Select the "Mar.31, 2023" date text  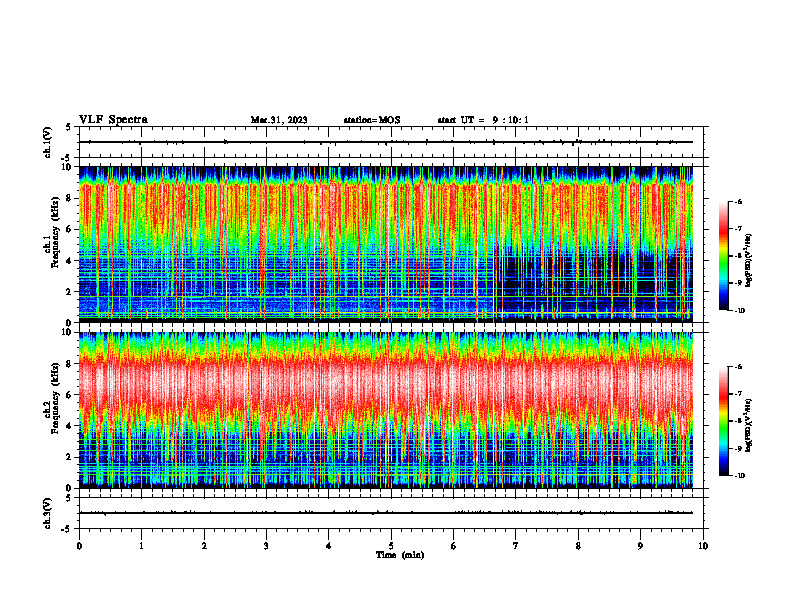point(279,120)
